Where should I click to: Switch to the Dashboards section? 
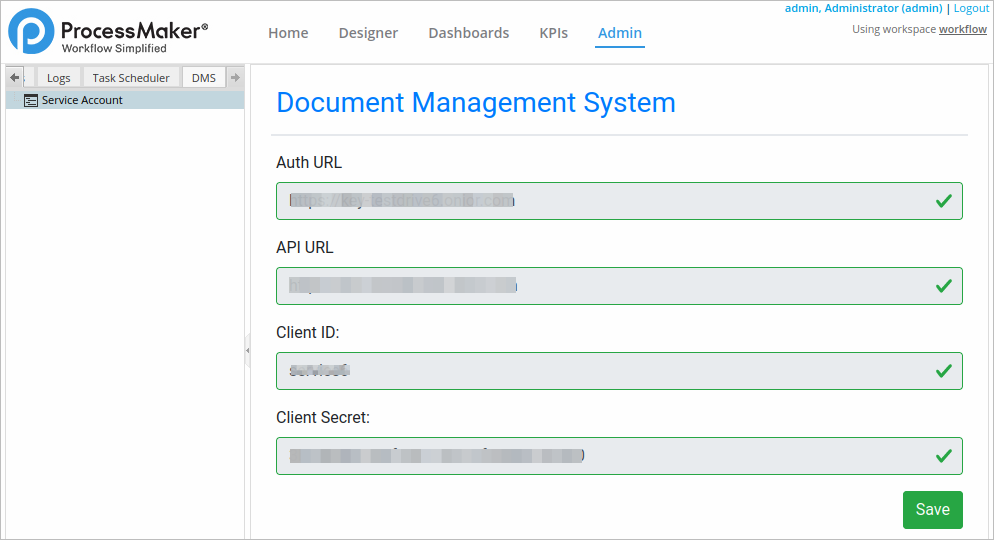(x=468, y=33)
